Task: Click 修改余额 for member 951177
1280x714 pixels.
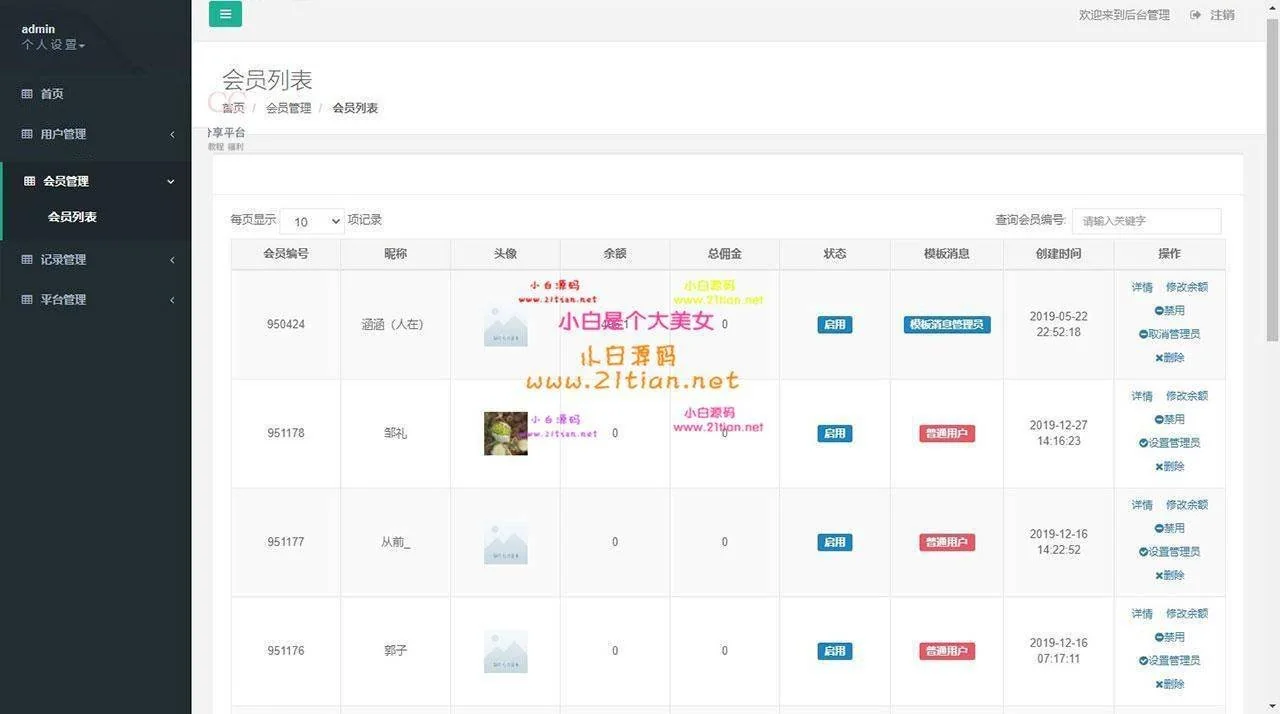Action: click(1186, 505)
